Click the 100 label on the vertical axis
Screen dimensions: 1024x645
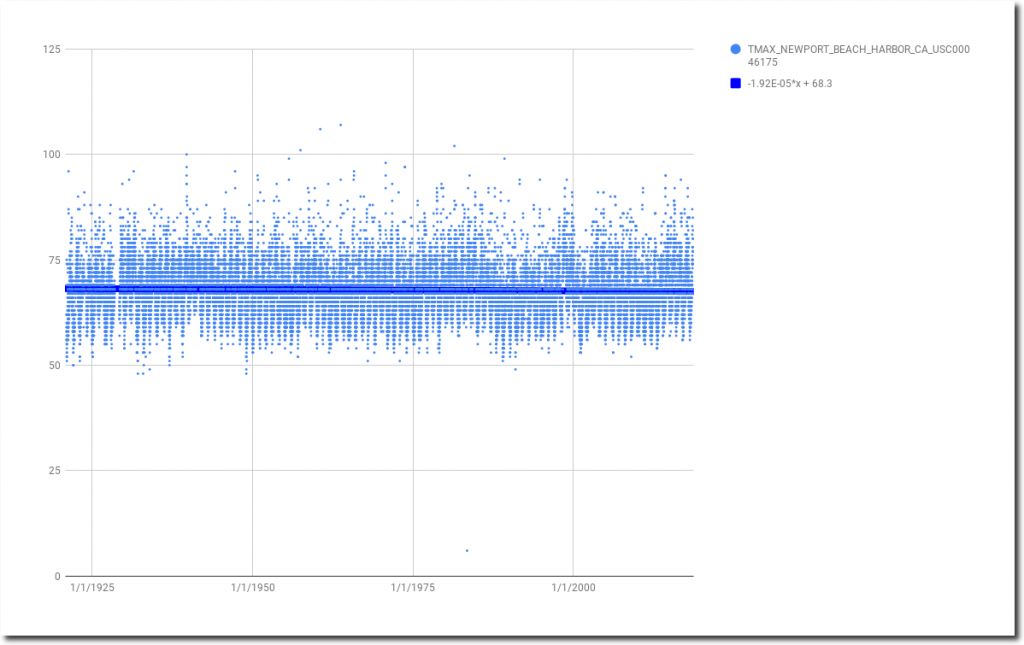pyautogui.click(x=51, y=154)
